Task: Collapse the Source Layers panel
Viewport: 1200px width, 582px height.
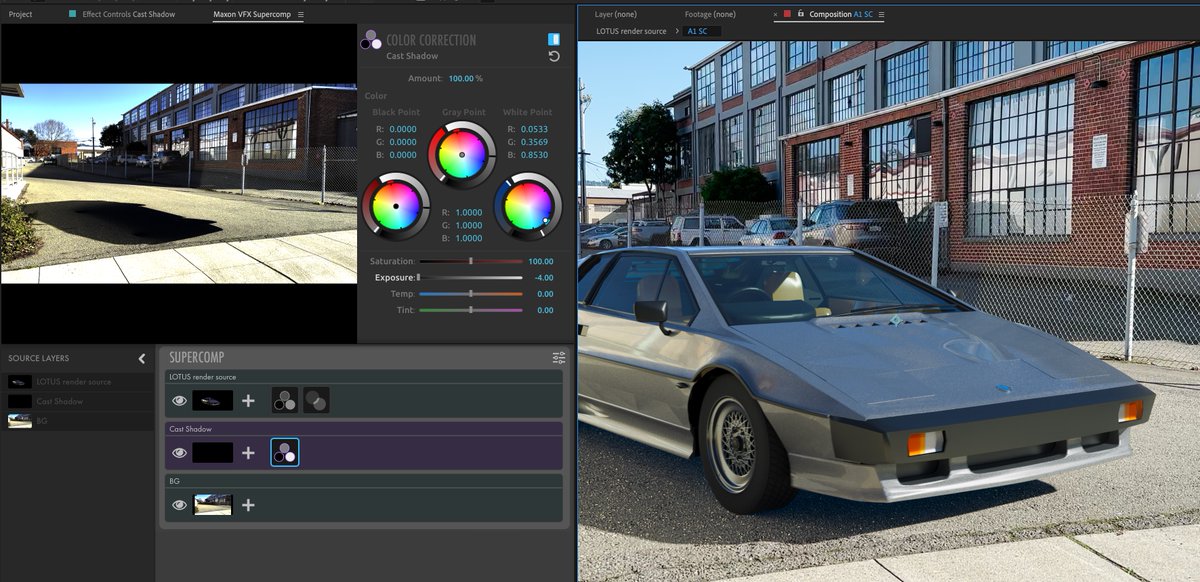Action: (142, 358)
